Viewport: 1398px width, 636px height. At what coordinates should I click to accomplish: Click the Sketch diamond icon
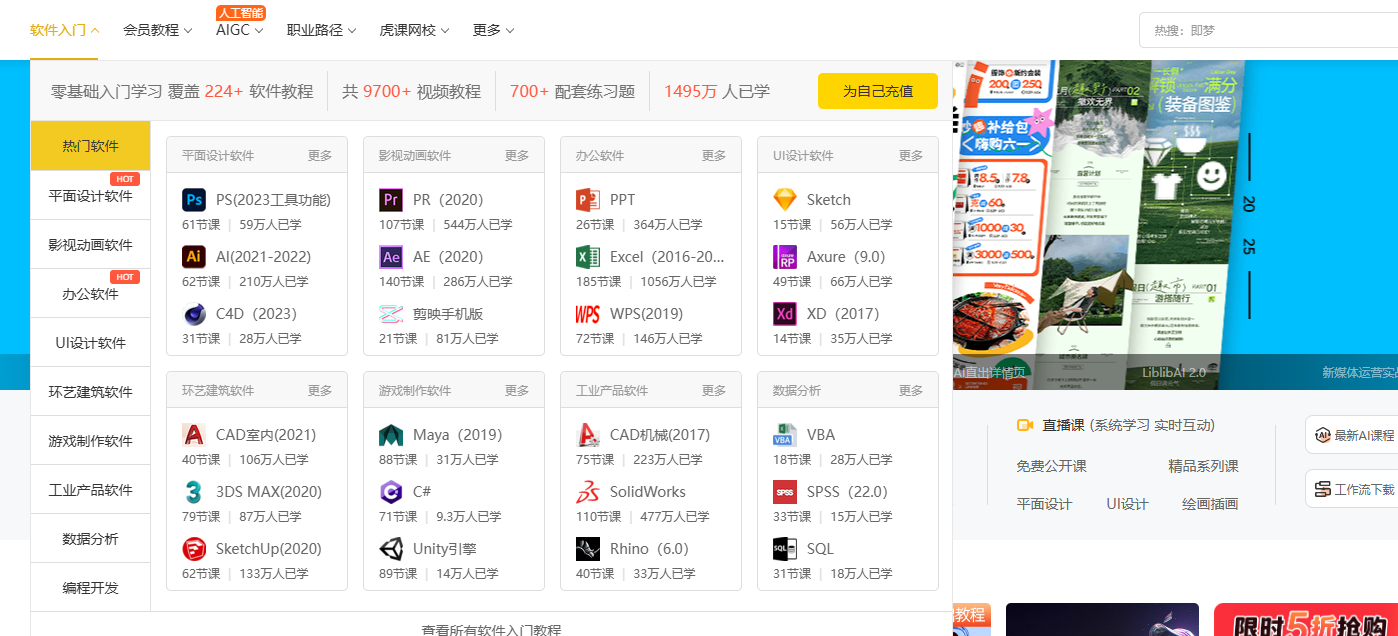pos(785,200)
